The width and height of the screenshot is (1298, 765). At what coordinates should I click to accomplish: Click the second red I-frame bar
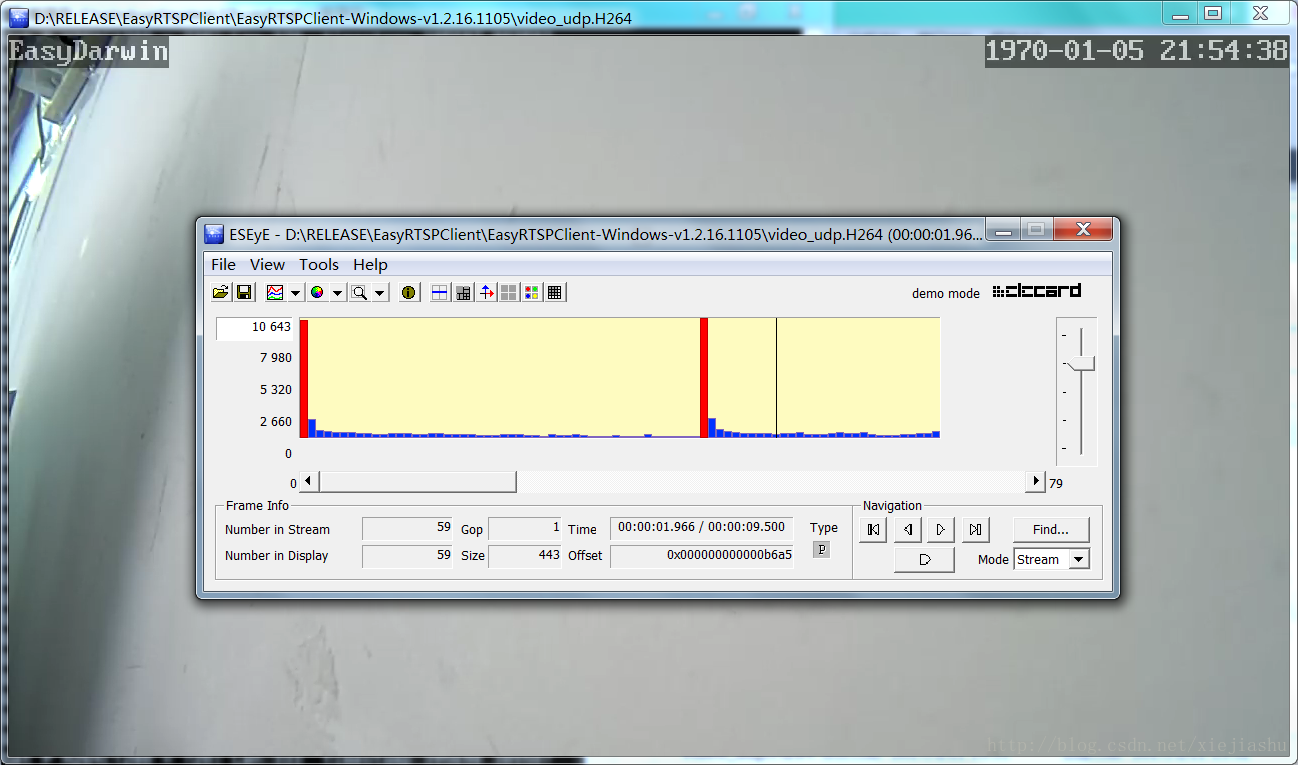tap(704, 378)
